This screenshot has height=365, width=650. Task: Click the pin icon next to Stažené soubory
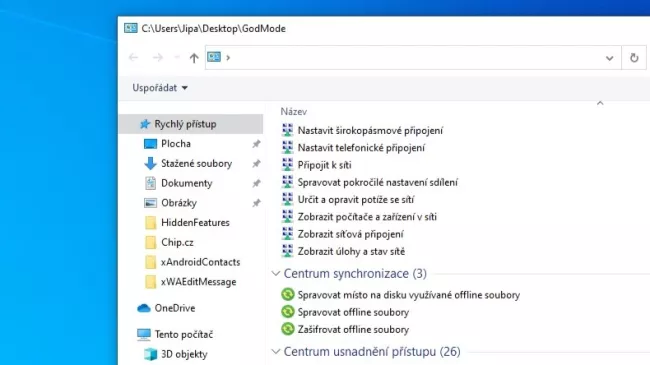point(257,163)
